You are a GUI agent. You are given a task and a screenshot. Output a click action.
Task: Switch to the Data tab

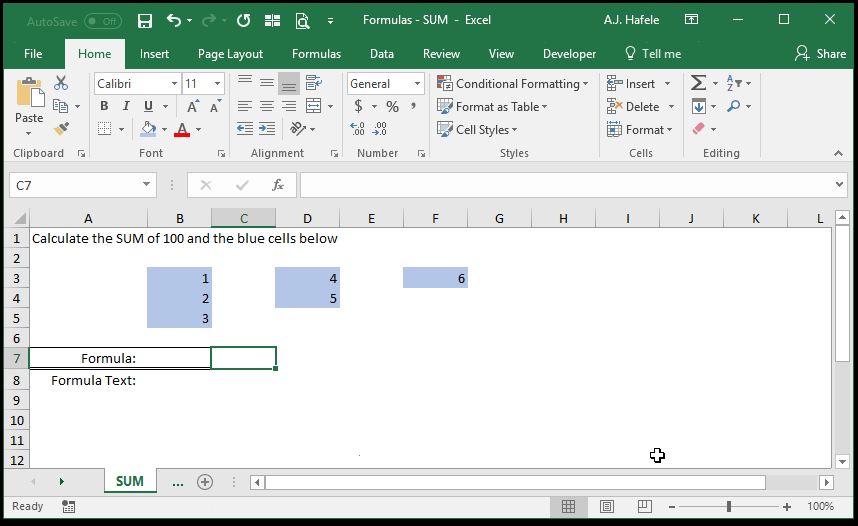(382, 54)
